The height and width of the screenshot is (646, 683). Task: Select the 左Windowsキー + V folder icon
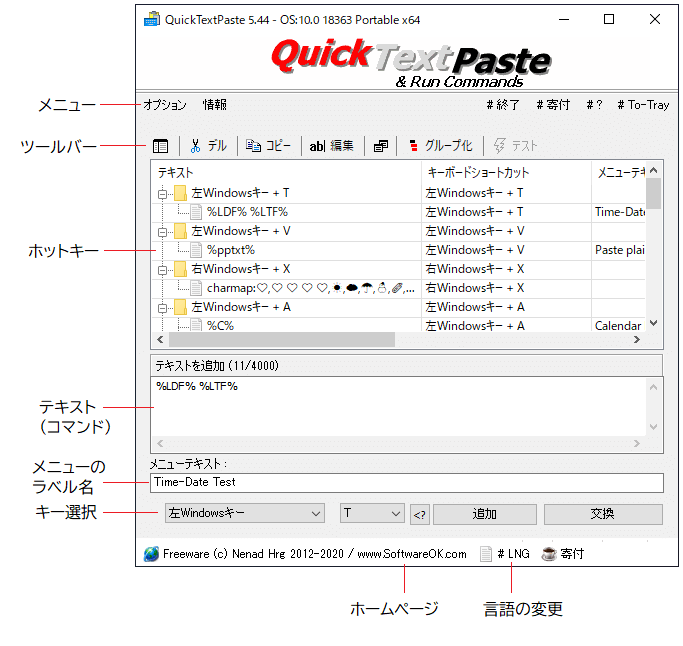click(x=180, y=231)
